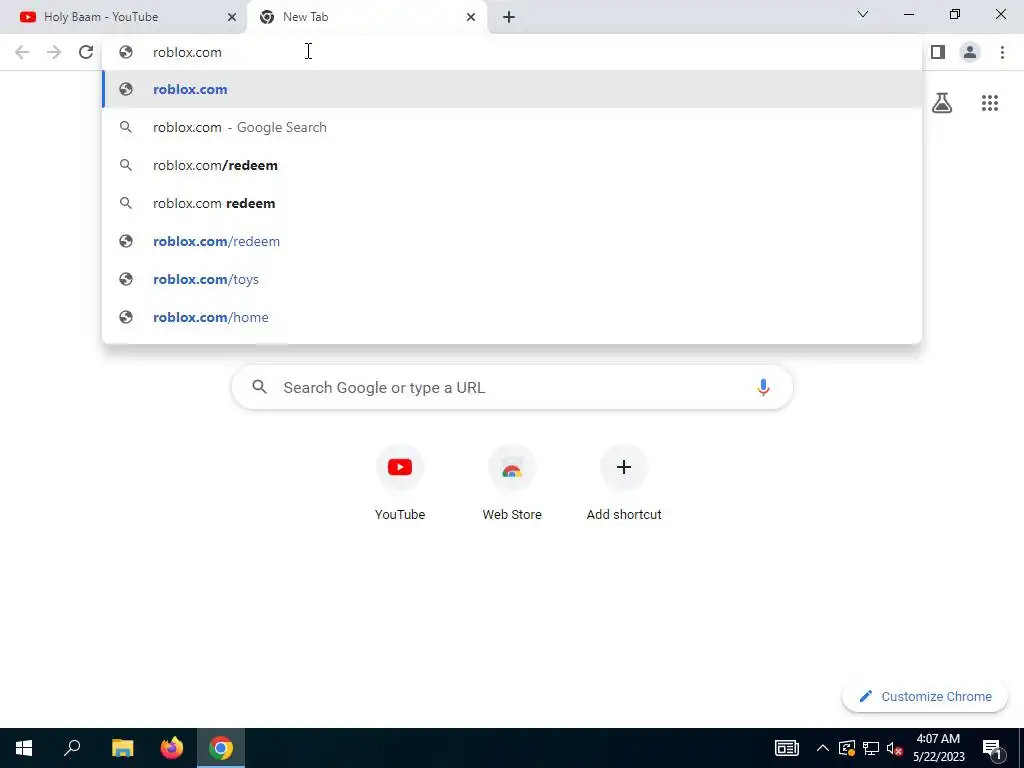
Task: Open the roblox.com/redeem URL suggestion
Action: point(512,241)
